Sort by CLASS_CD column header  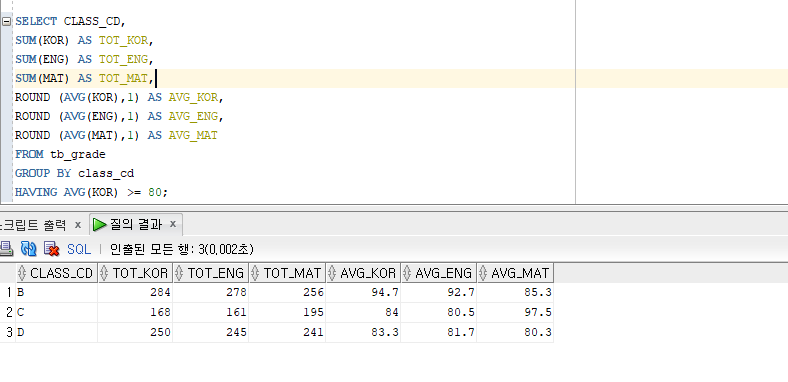pos(56,273)
